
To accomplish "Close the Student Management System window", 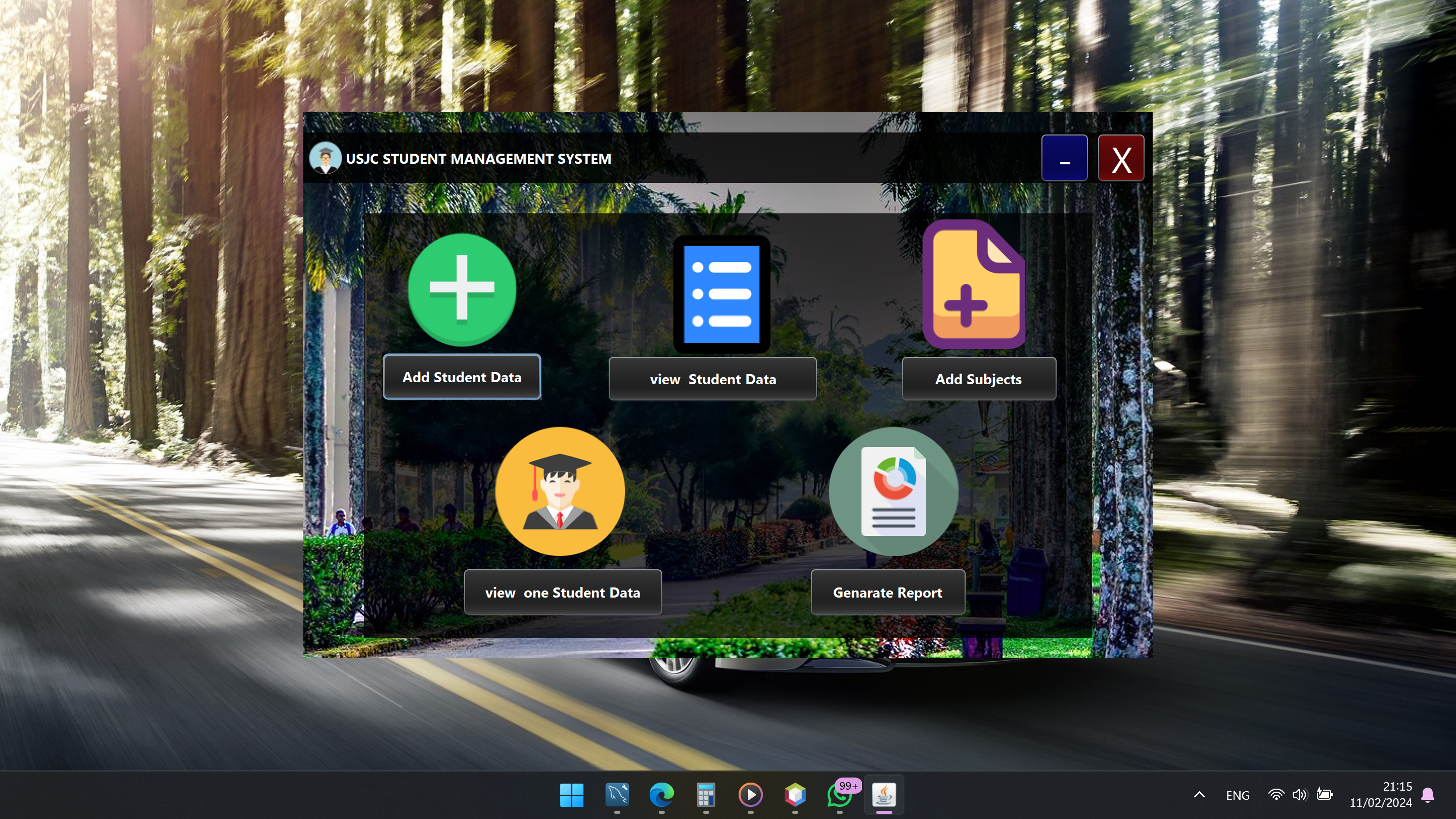I will point(1121,158).
